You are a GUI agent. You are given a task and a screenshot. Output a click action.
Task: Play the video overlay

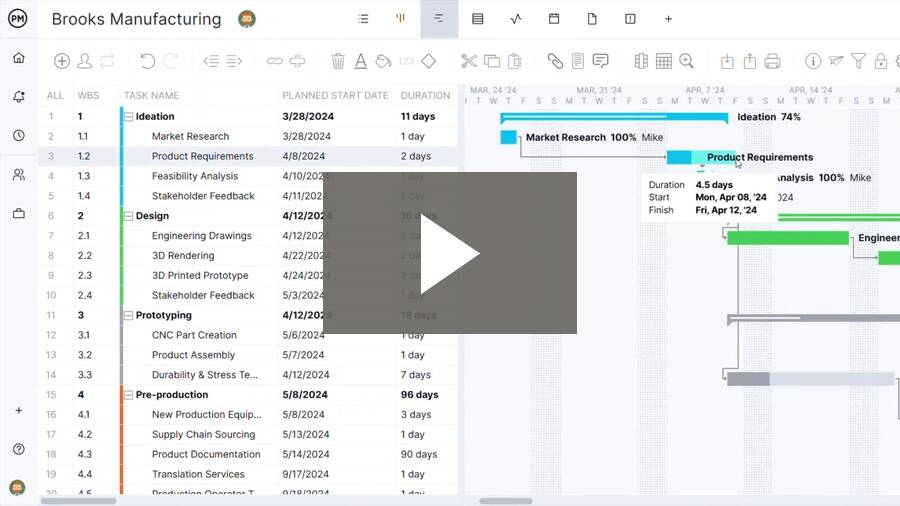[450, 253]
